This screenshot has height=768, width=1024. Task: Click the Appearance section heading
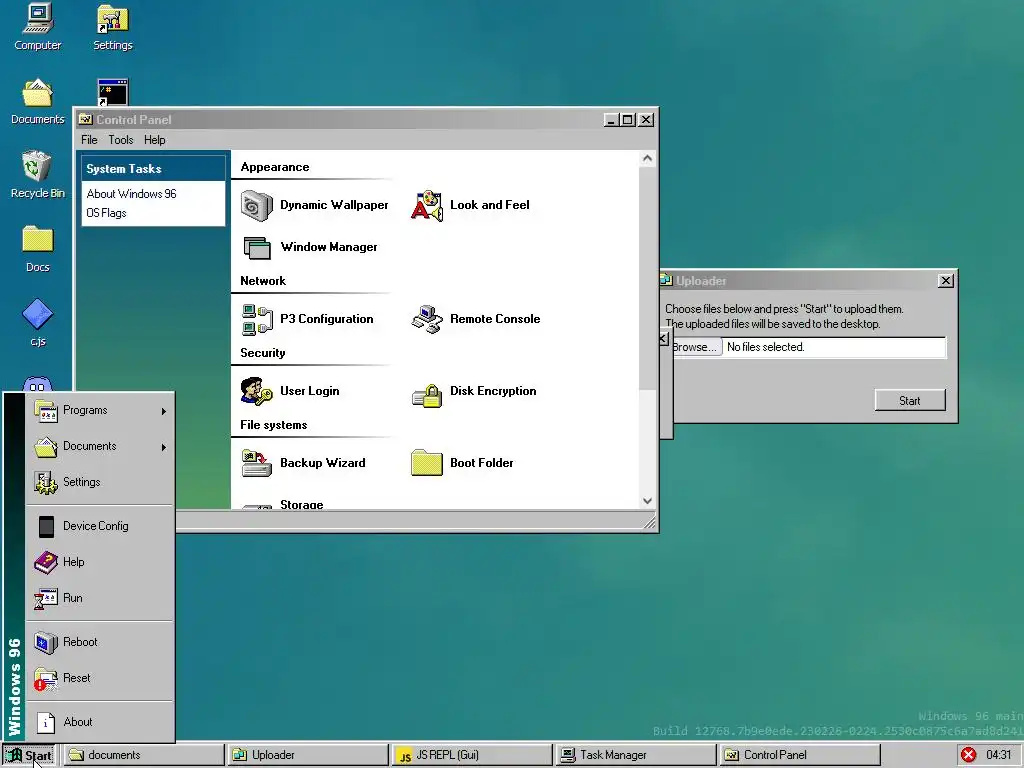coord(275,167)
